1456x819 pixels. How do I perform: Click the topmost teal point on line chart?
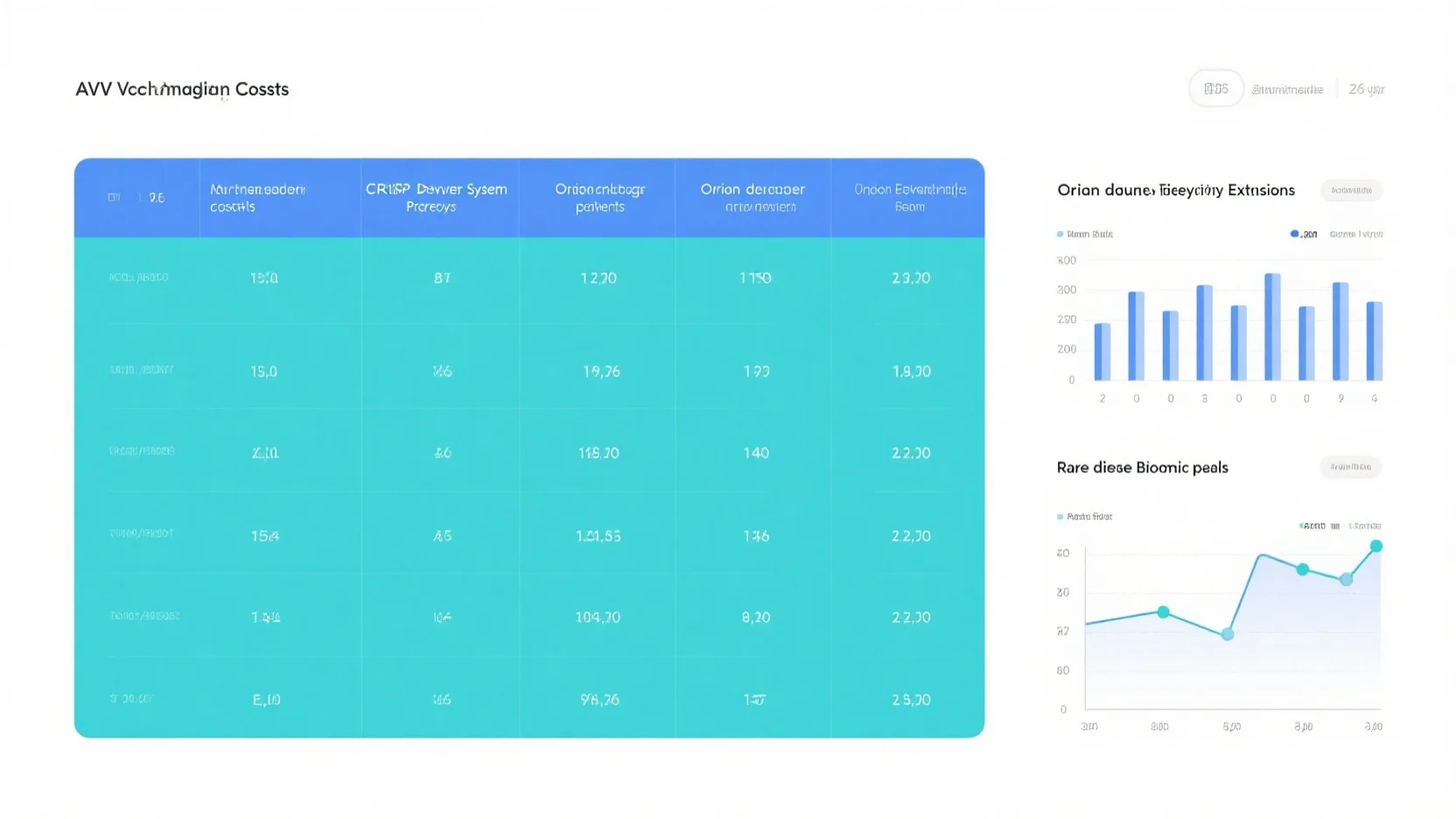click(1375, 546)
